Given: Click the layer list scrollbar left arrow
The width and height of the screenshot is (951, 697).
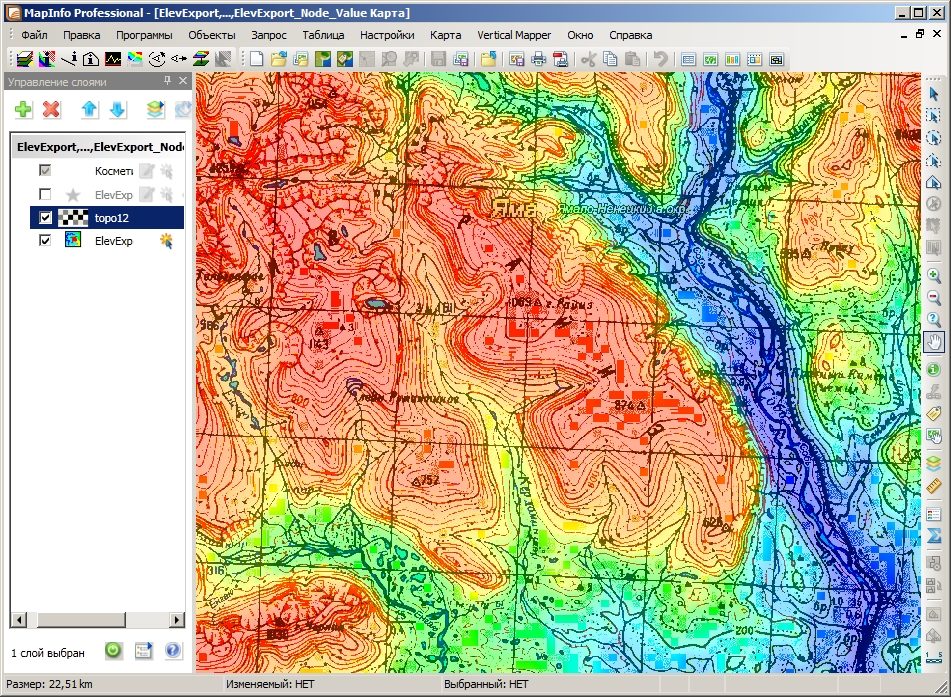Looking at the screenshot, I should (19, 620).
